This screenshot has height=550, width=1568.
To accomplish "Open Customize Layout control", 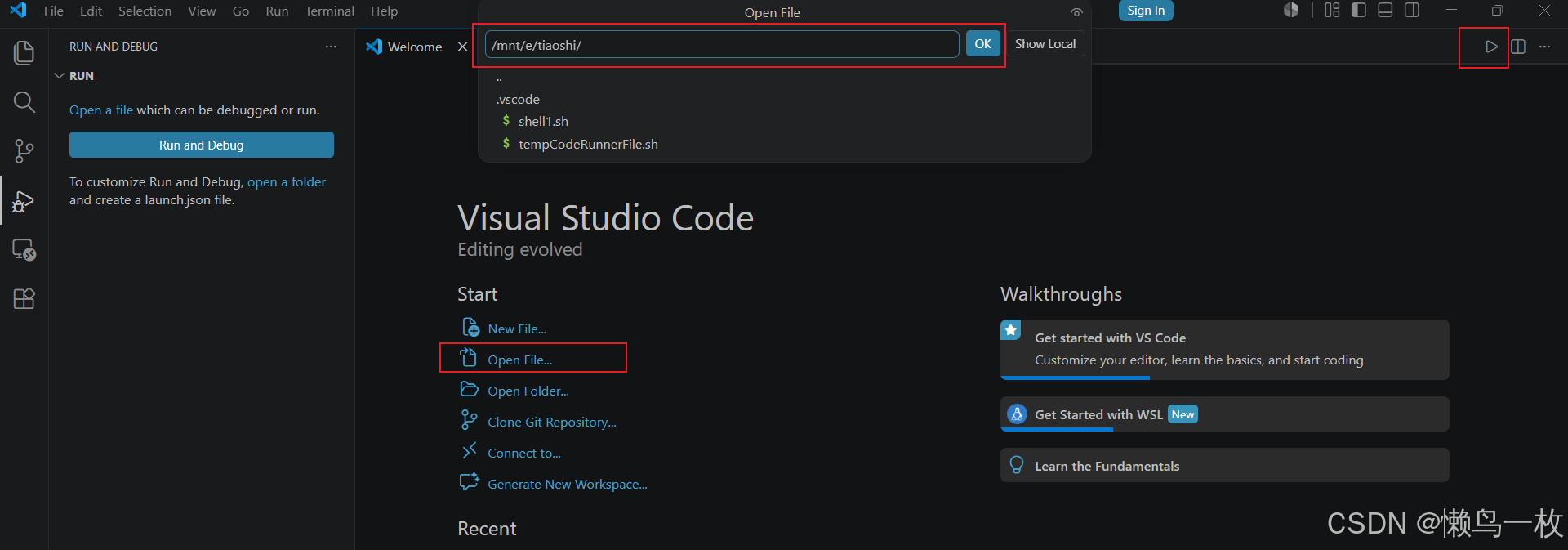I will (x=1332, y=11).
